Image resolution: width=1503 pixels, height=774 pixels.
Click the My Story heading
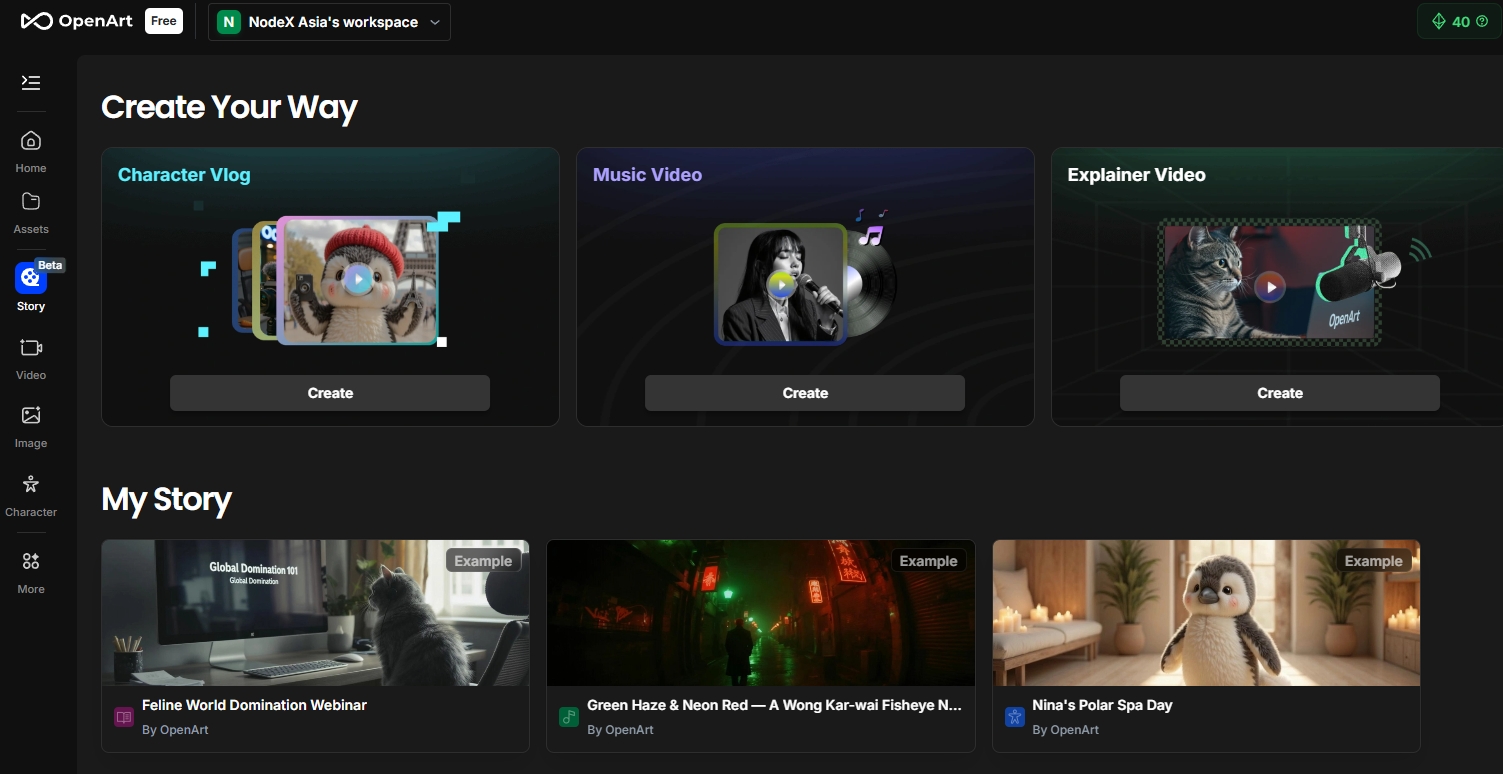(166, 499)
